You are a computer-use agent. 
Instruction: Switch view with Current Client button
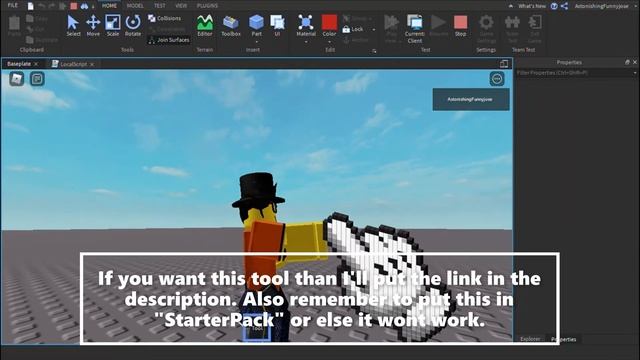click(415, 29)
